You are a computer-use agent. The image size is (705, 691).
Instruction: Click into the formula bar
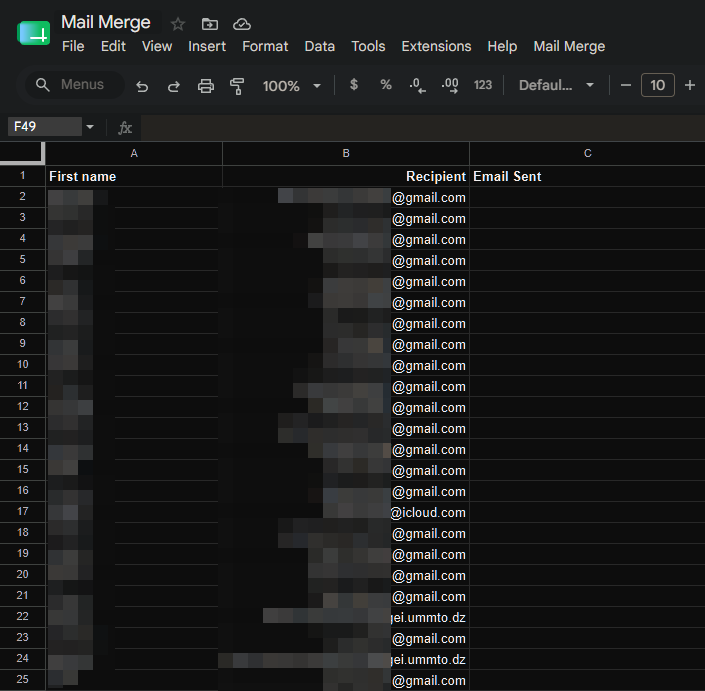[423, 128]
